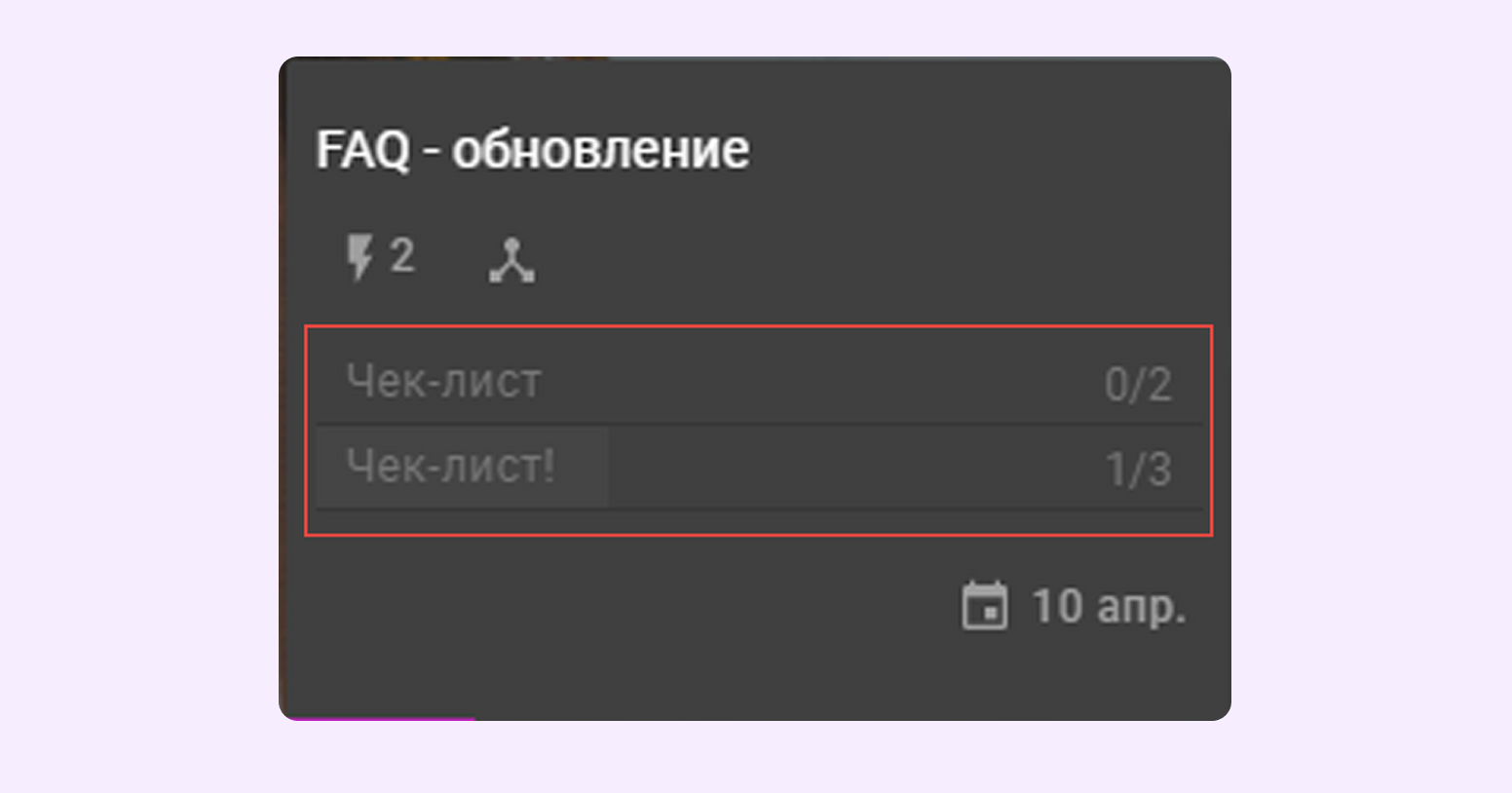
Task: Click the 1/3 checklist counter
Action: tap(1138, 470)
